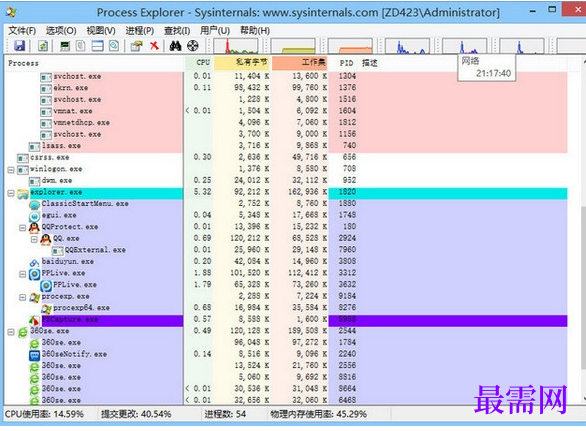This screenshot has height=431, width=586.
Task: Collapse the QQ.exe tree node
Action: [x=34, y=239]
